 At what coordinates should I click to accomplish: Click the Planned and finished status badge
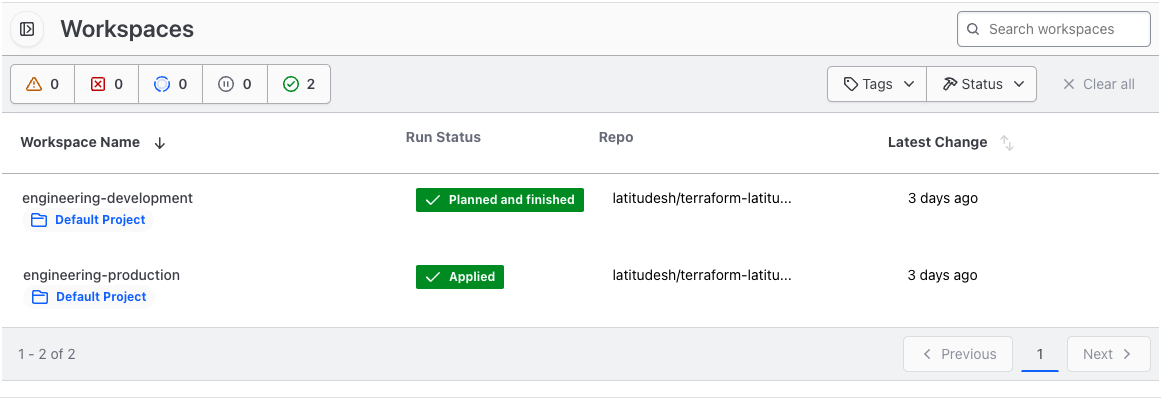click(500, 200)
